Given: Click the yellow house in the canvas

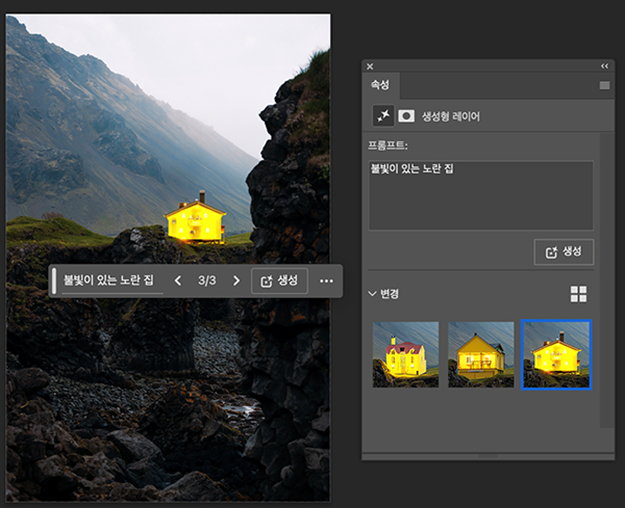Looking at the screenshot, I should (195, 219).
